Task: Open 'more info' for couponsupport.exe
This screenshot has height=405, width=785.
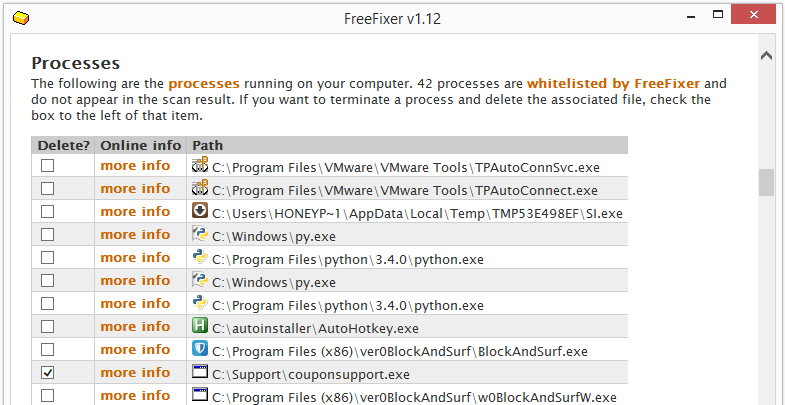Action: pos(135,372)
